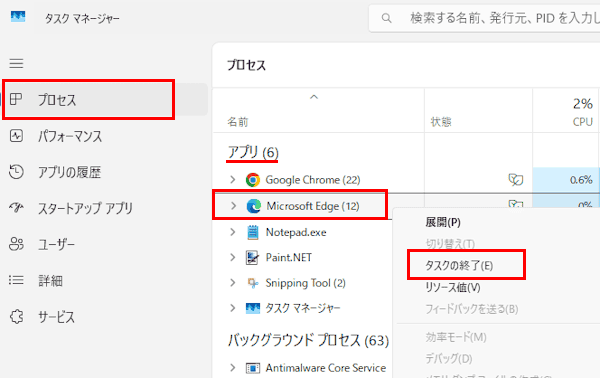Choose フィードバックを送る(B) from the context menu
600x378 pixels.
tap(471, 309)
